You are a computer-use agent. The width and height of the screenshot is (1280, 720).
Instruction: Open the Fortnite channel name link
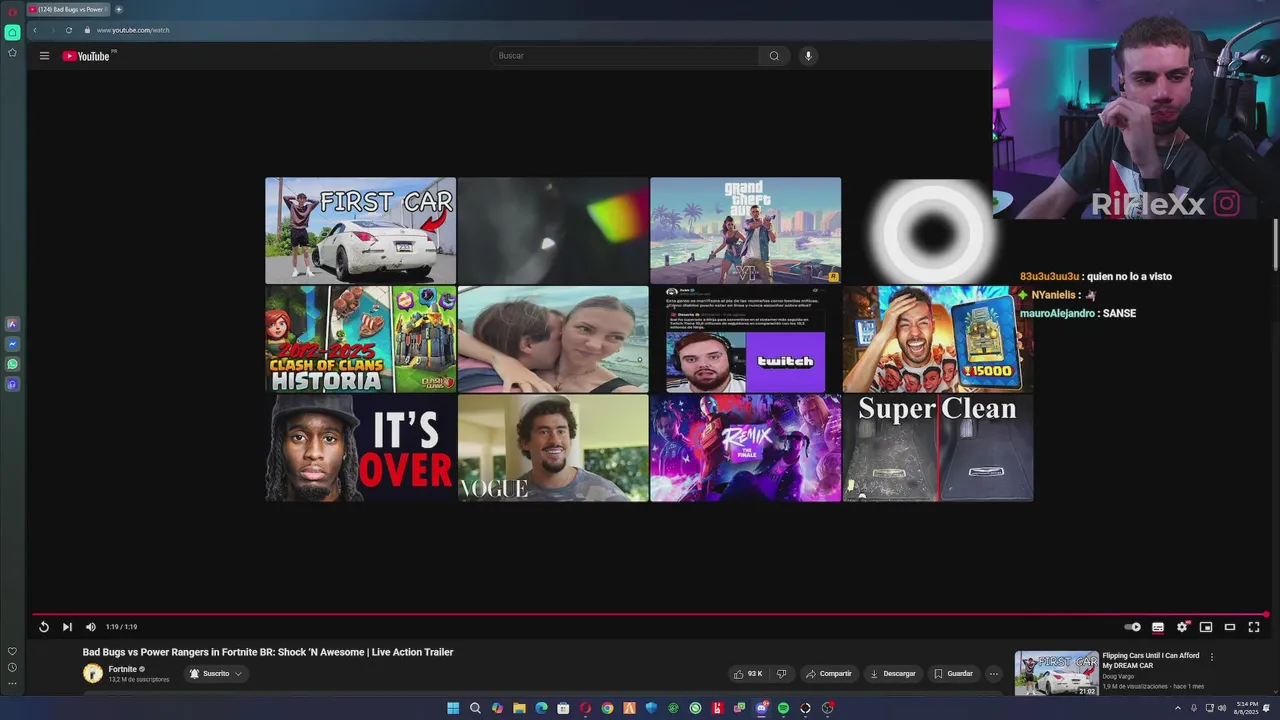123,669
